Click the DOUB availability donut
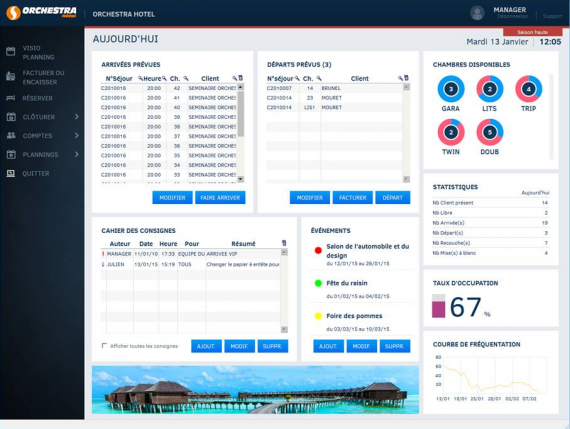Screen dimensions: 570x429 pyautogui.click(x=490, y=132)
